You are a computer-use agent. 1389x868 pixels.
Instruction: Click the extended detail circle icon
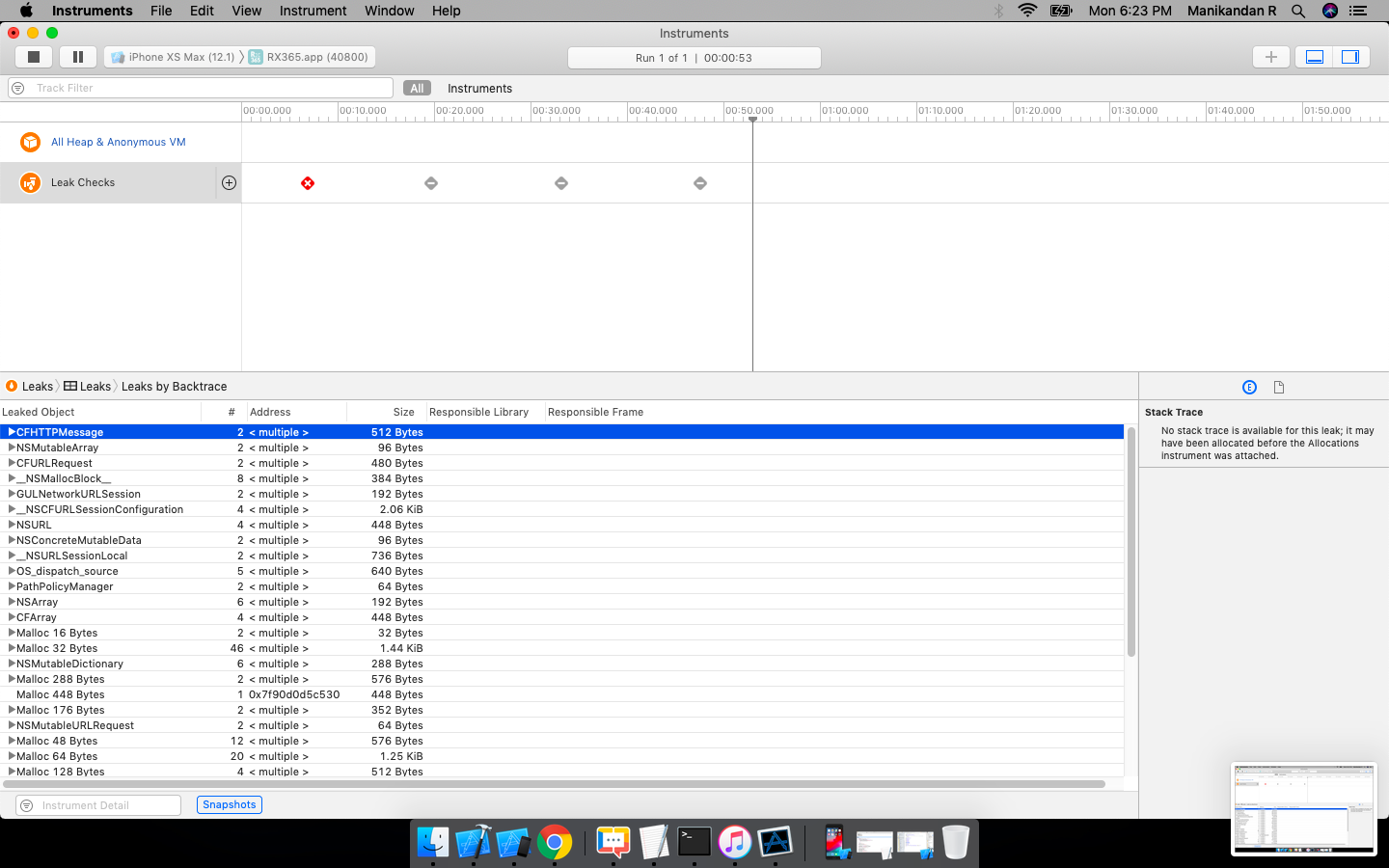tap(1249, 386)
